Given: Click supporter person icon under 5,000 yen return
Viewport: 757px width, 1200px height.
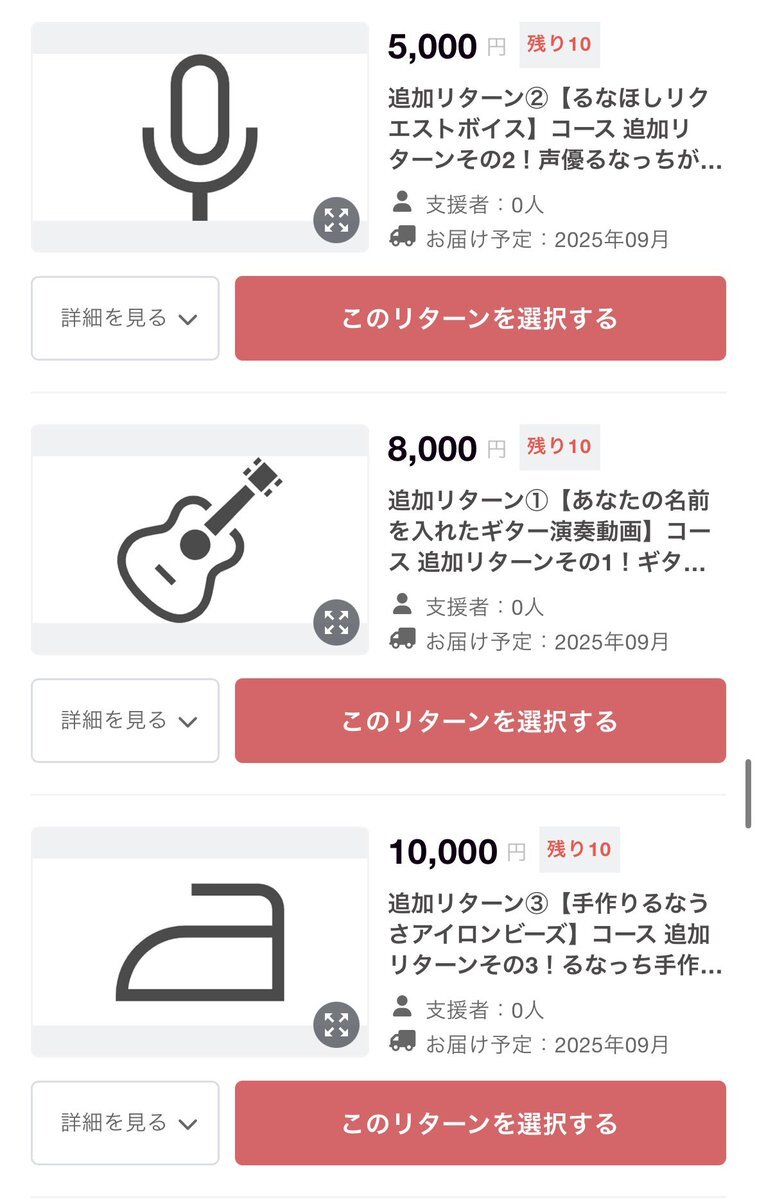Looking at the screenshot, I should click(x=402, y=203).
